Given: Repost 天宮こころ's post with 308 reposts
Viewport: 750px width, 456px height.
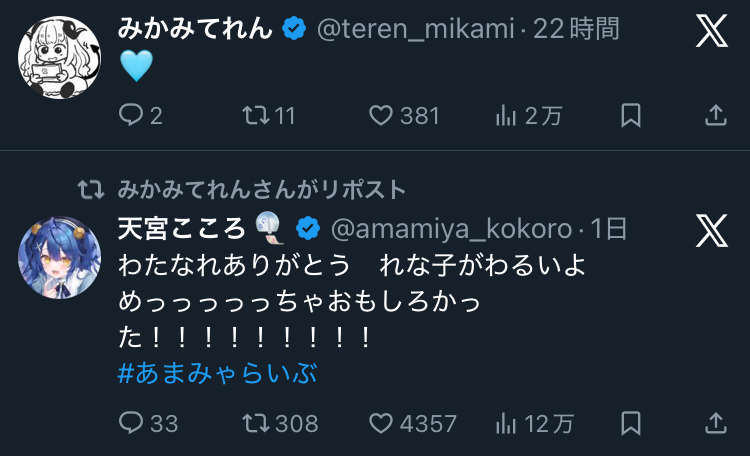Looking at the screenshot, I should coord(256,423).
